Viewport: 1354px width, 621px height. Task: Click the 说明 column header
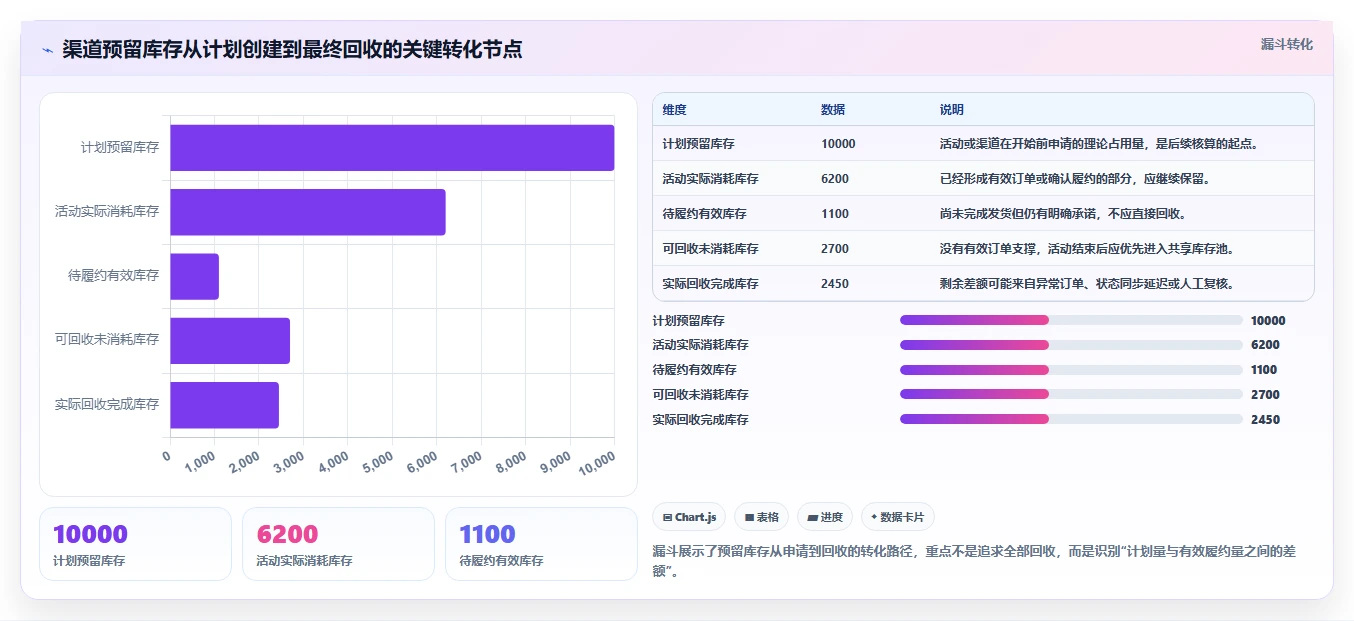(952, 110)
